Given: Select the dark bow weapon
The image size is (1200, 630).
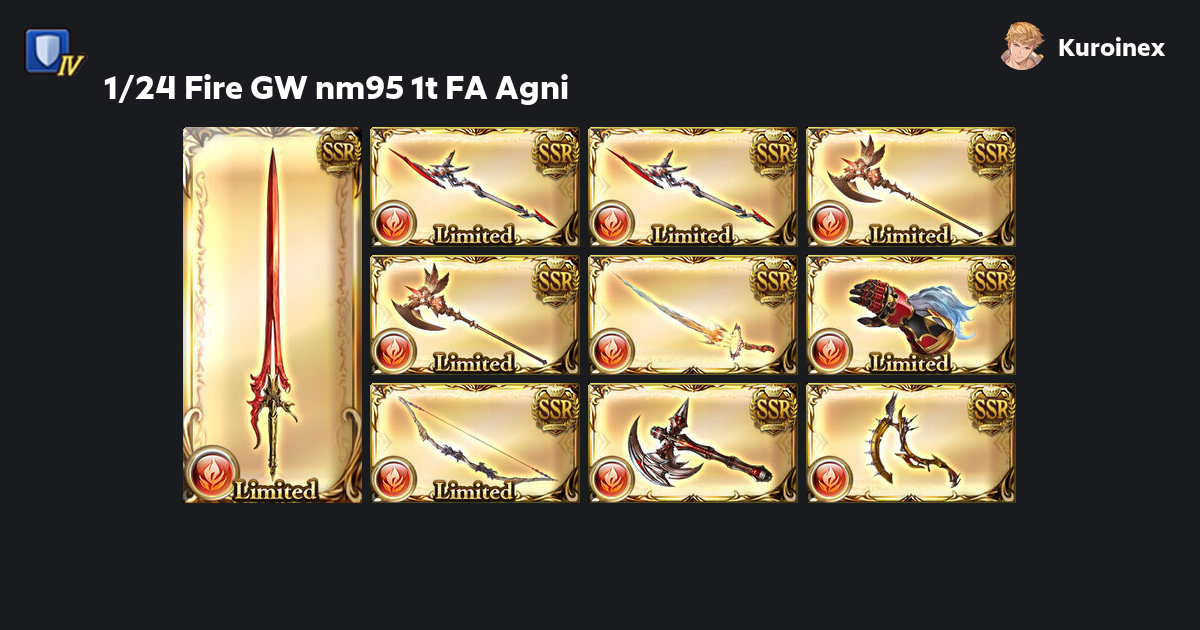Looking at the screenshot, I should 475,443.
